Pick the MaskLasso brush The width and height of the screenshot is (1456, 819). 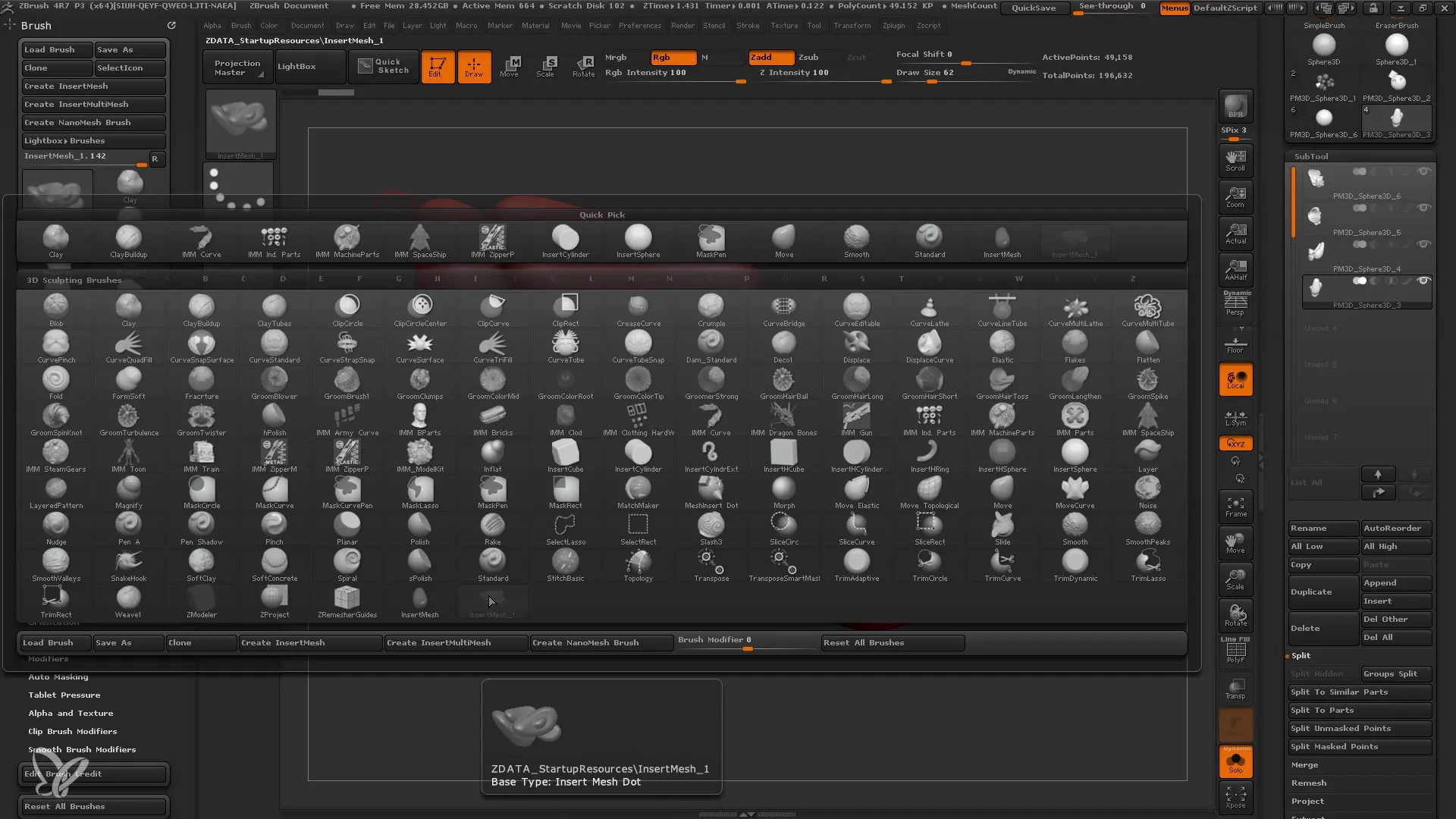pos(419,492)
